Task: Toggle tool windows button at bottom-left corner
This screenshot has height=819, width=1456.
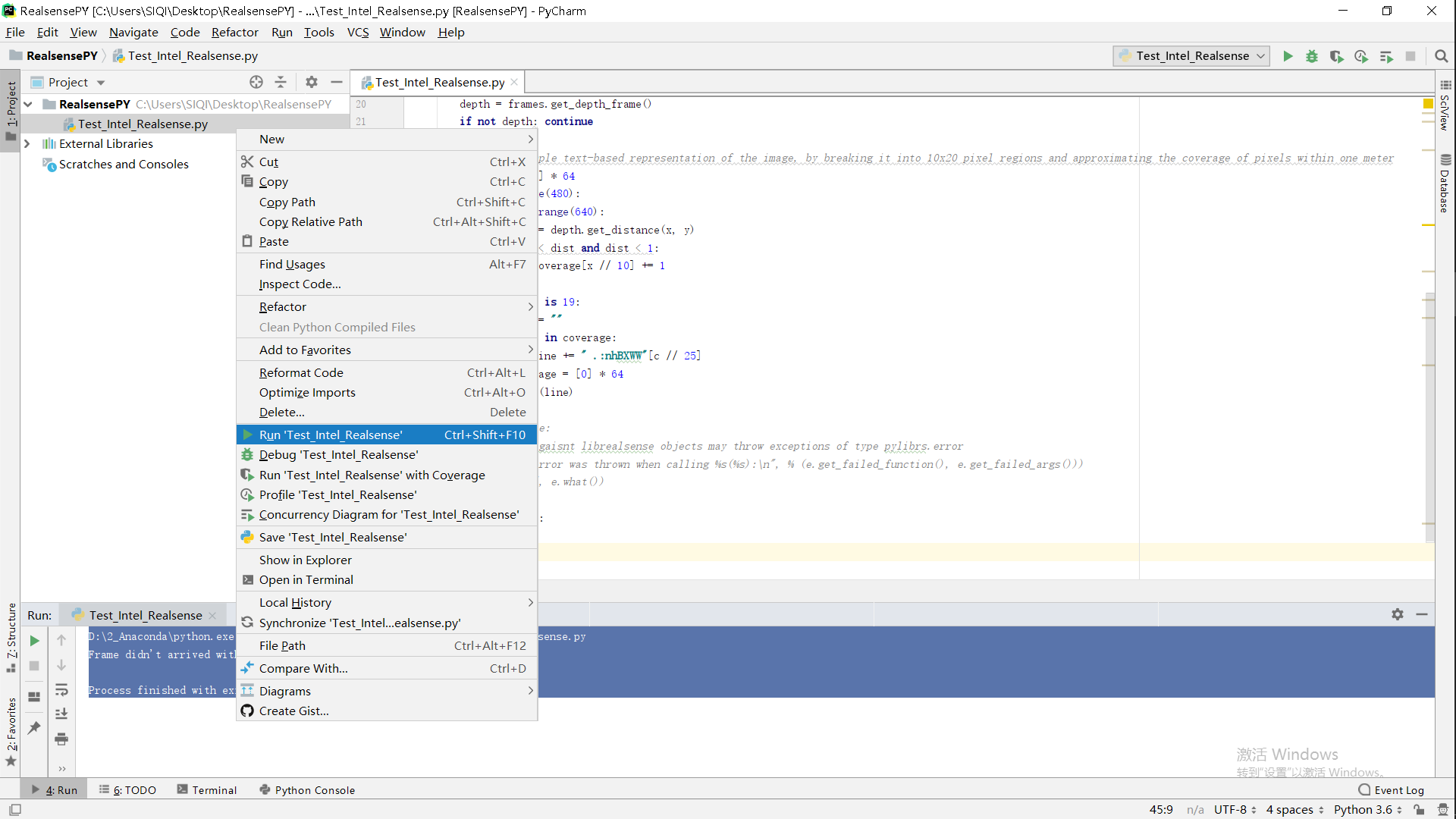Action: pyautogui.click(x=14, y=810)
